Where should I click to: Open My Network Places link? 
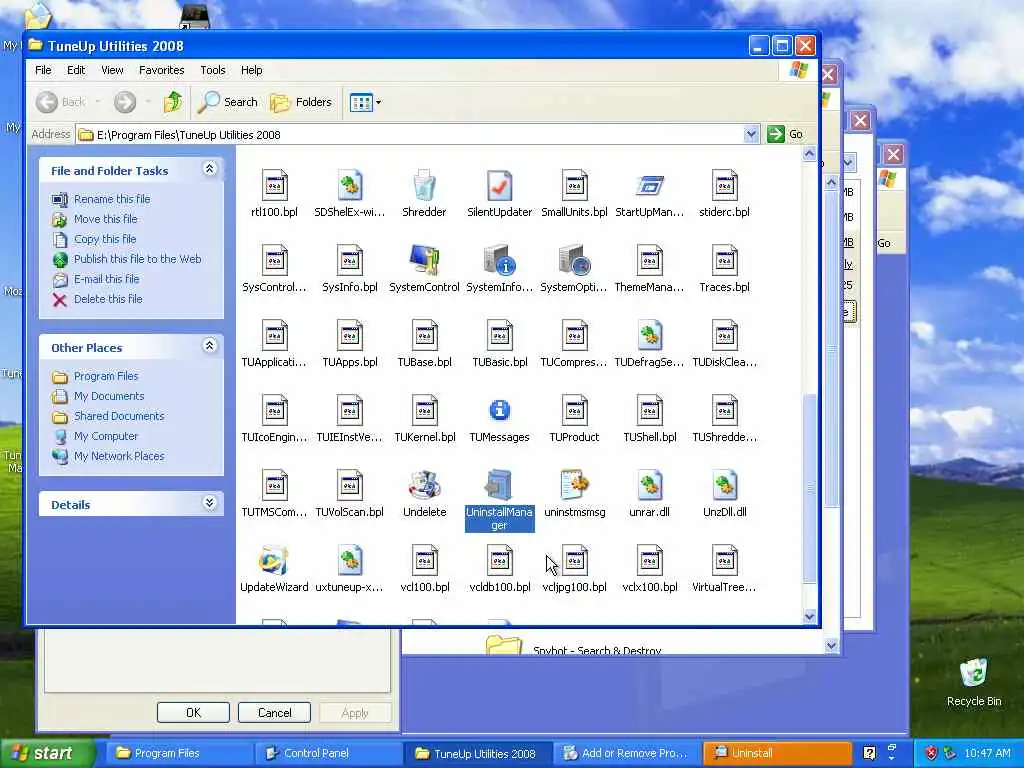(x=119, y=456)
